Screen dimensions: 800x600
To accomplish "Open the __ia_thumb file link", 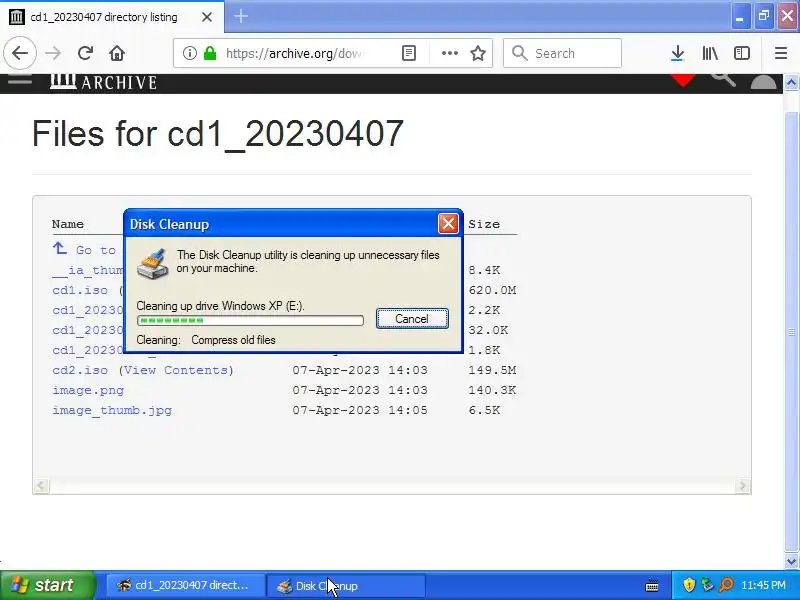I will (88, 270).
